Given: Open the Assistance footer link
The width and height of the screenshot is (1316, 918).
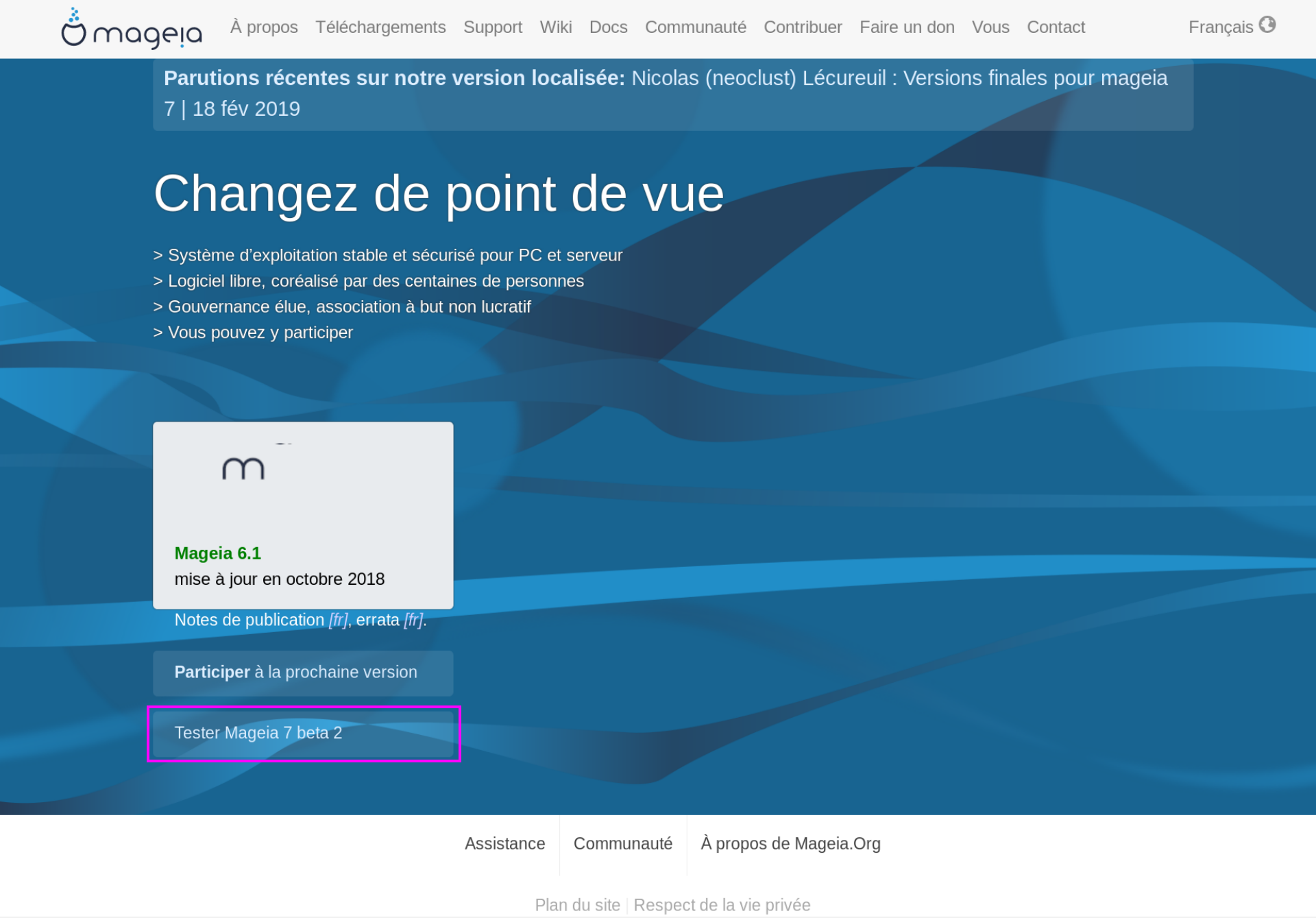Looking at the screenshot, I should click(x=505, y=844).
